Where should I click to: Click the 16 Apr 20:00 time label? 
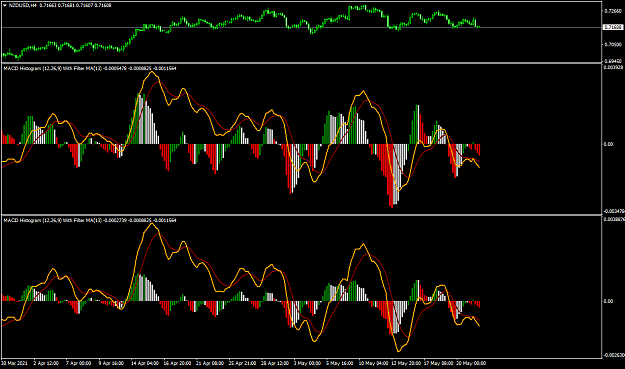[x=177, y=363]
